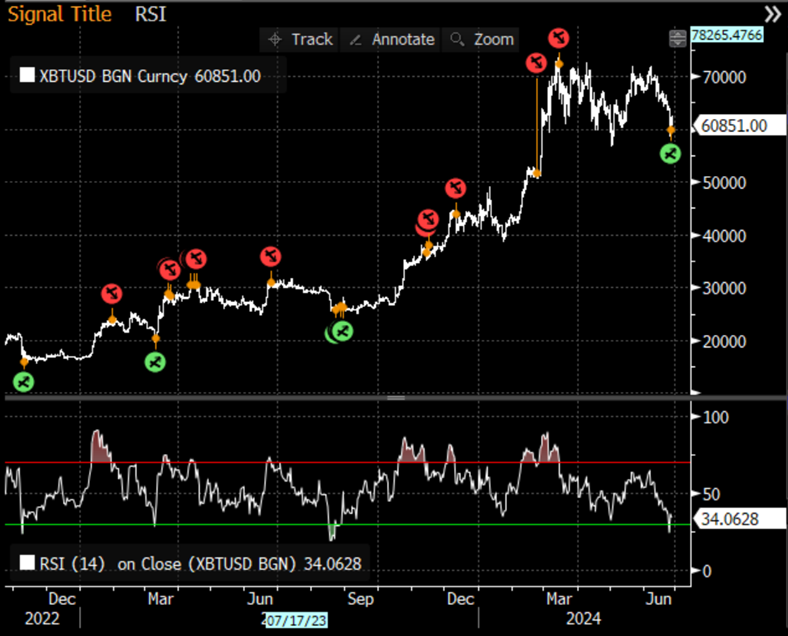Toggle RSI (14) legend white swatch

27,563
